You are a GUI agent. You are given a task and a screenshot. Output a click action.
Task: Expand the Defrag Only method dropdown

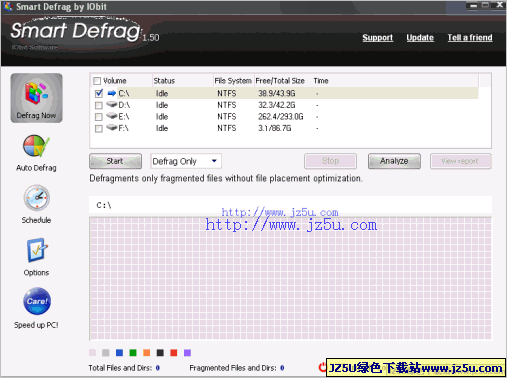tap(214, 161)
